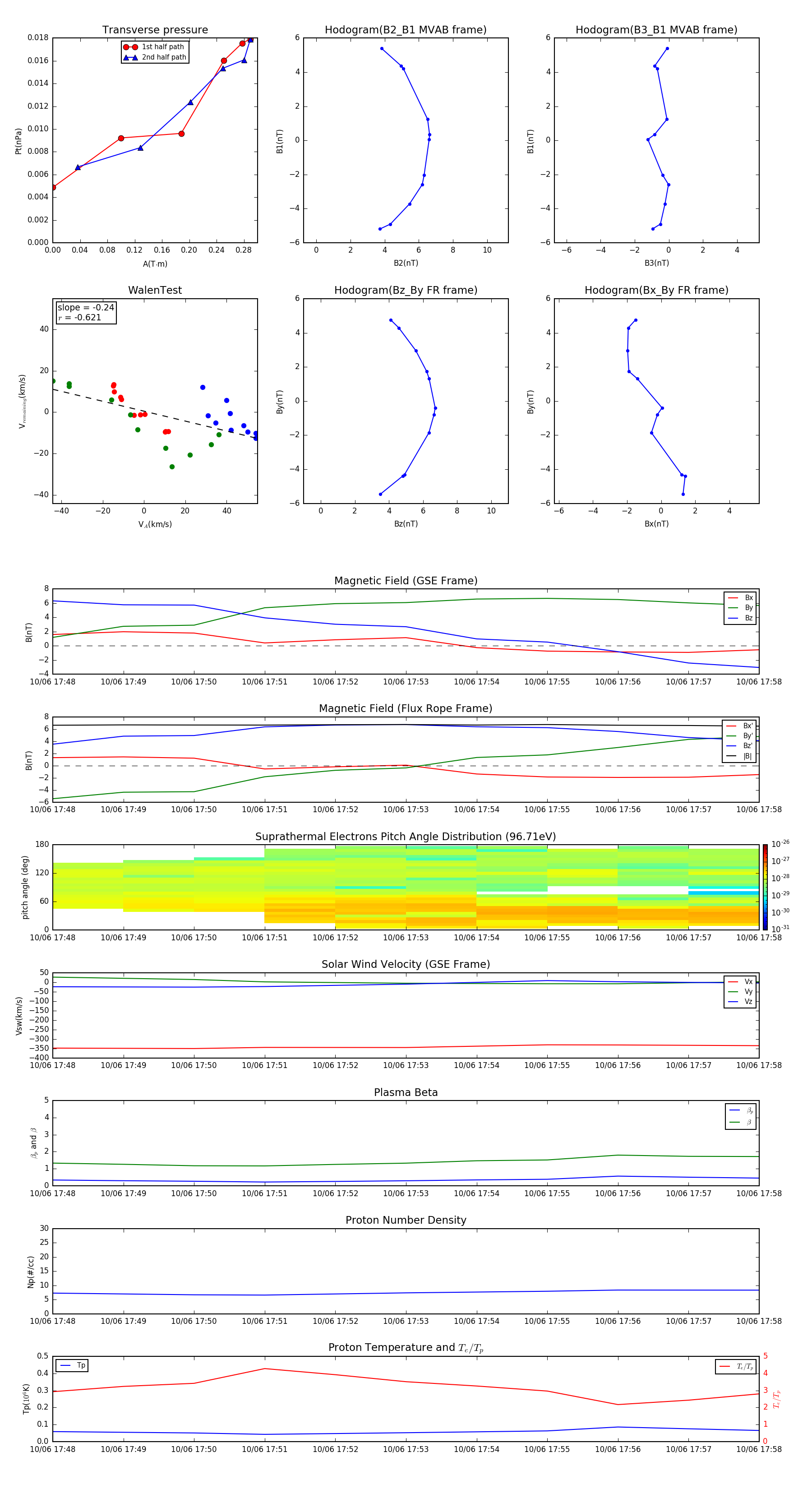Click the pitch angle spectrogram heatmap
812x1489 pixels.
(x=406, y=887)
